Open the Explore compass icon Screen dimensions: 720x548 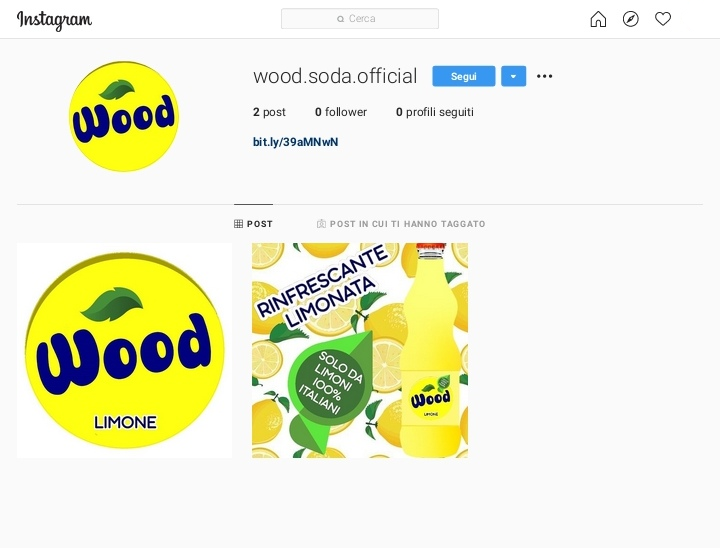click(x=630, y=19)
